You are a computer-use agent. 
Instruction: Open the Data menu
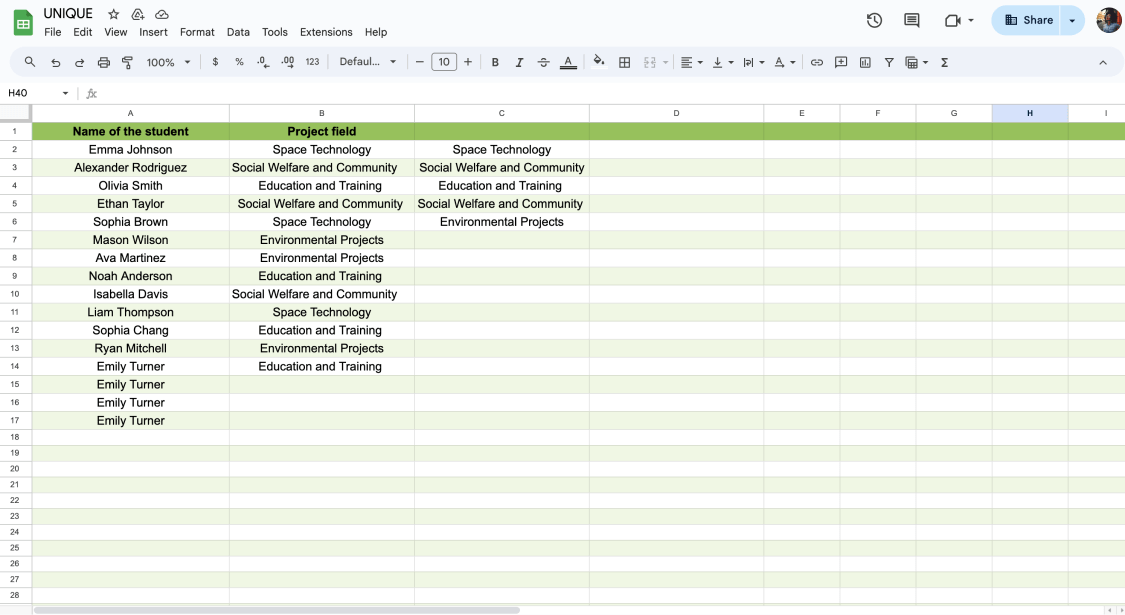(238, 32)
